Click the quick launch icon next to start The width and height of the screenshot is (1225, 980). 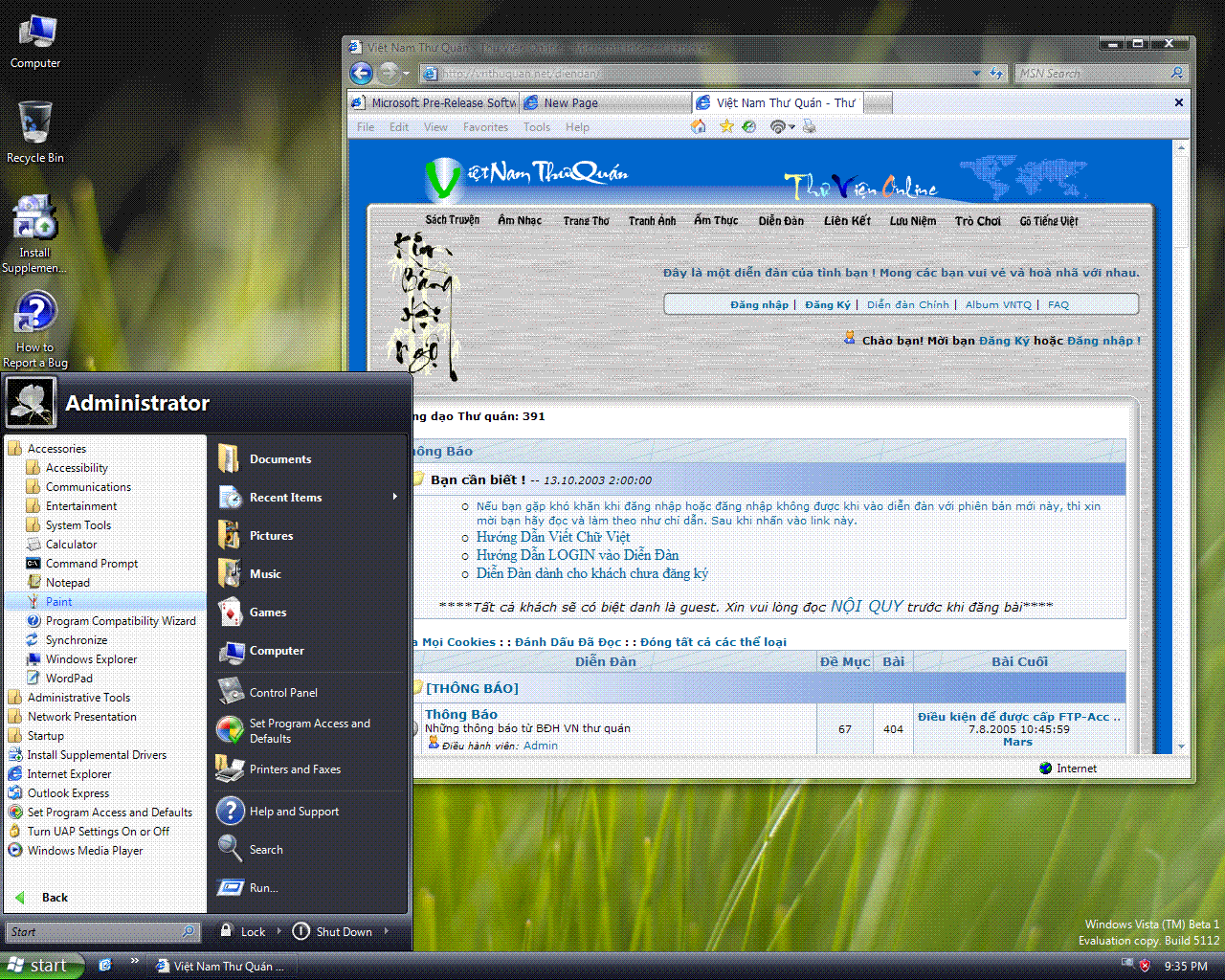[104, 966]
